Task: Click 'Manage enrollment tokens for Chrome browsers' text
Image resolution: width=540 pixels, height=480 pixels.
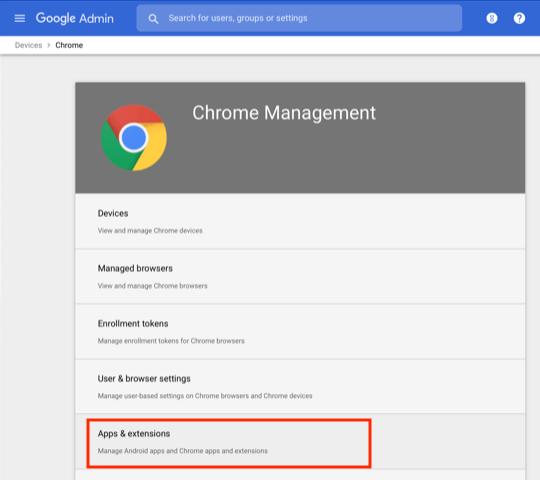Action: [x=171, y=341]
